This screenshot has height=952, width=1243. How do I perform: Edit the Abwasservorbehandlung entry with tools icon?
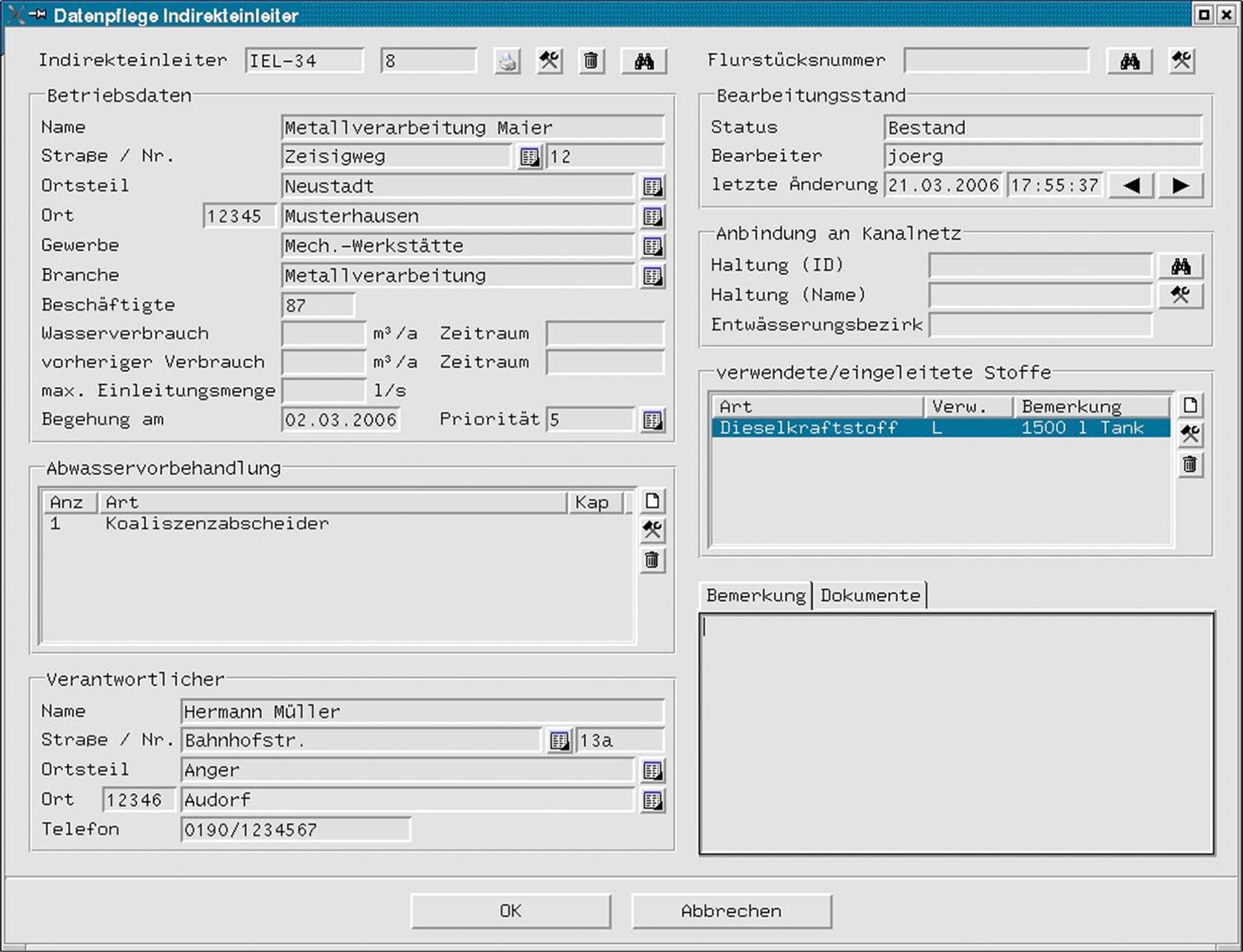click(x=652, y=530)
